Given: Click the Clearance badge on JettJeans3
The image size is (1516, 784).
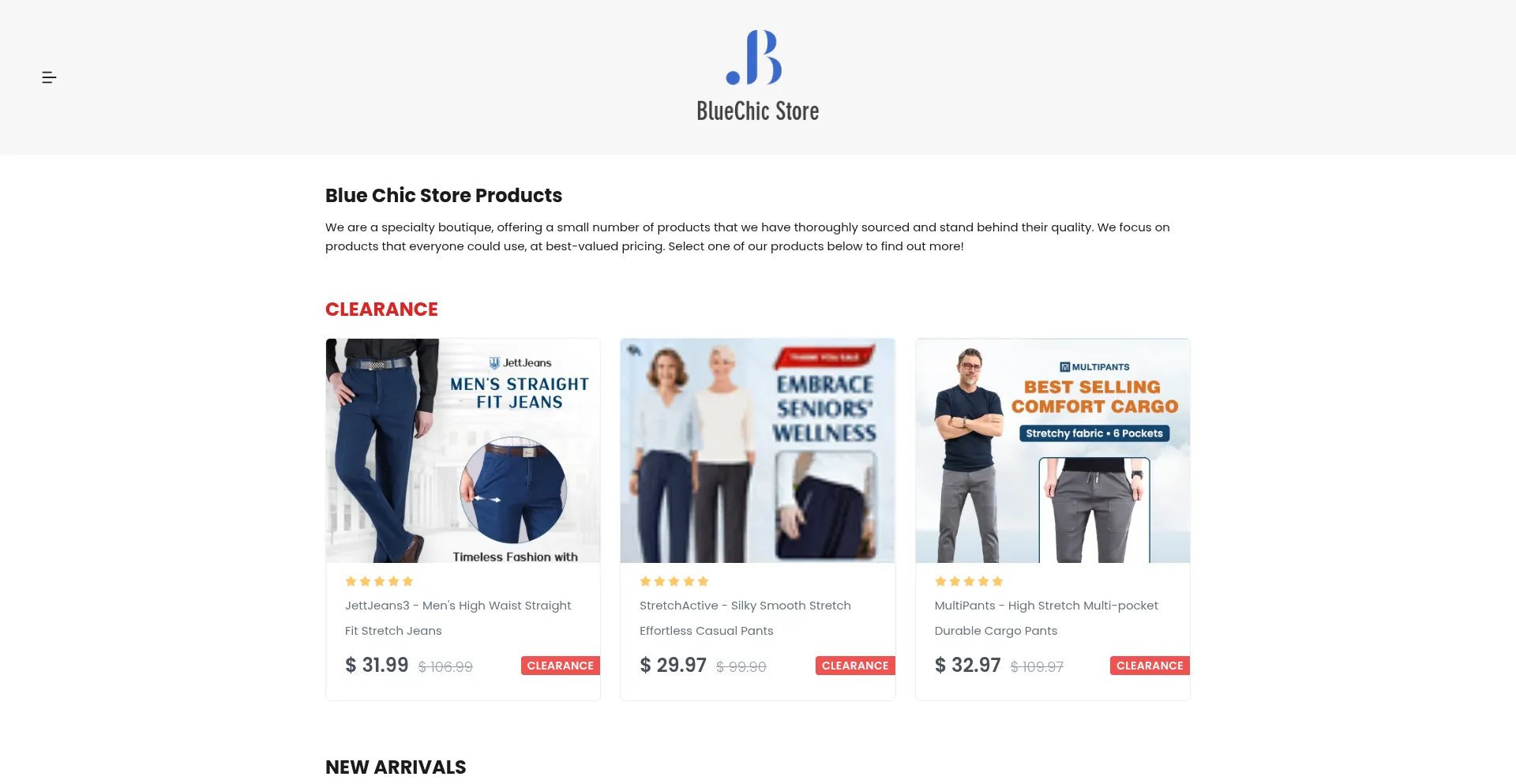Looking at the screenshot, I should (x=561, y=666).
